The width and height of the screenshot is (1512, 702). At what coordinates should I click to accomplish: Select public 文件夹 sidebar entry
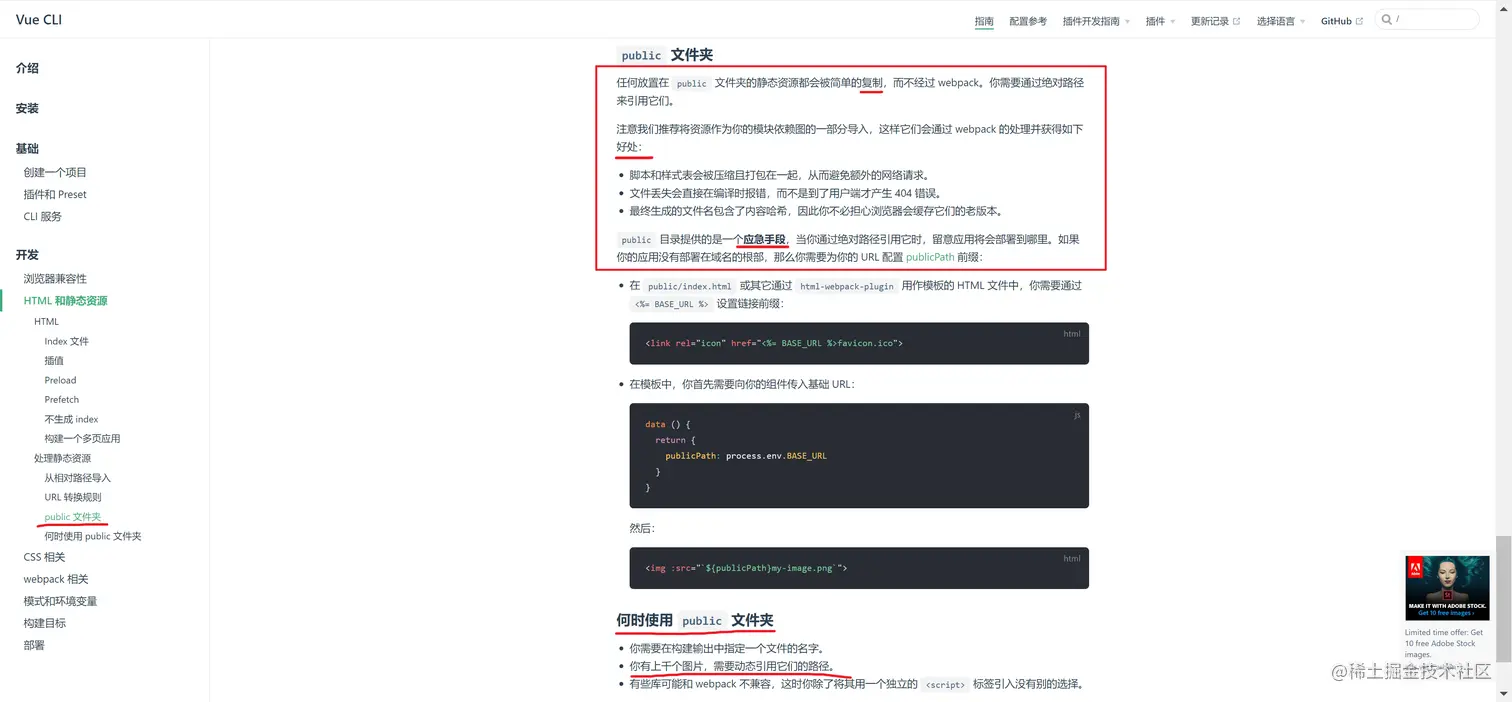73,516
